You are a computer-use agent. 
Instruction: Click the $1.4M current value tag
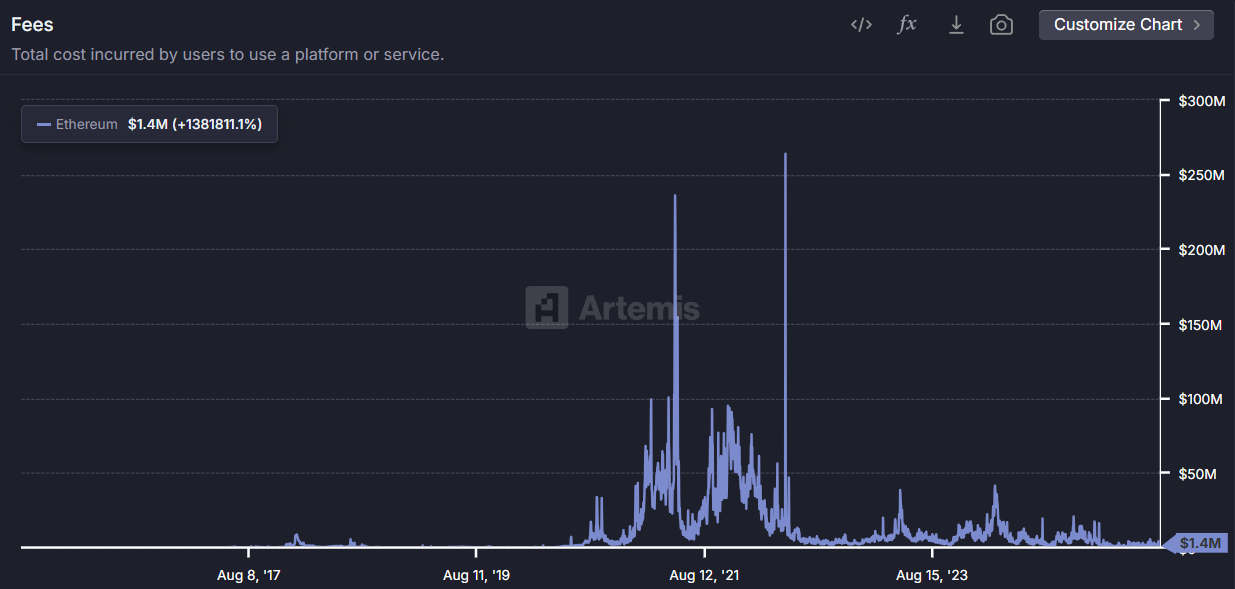point(1198,543)
